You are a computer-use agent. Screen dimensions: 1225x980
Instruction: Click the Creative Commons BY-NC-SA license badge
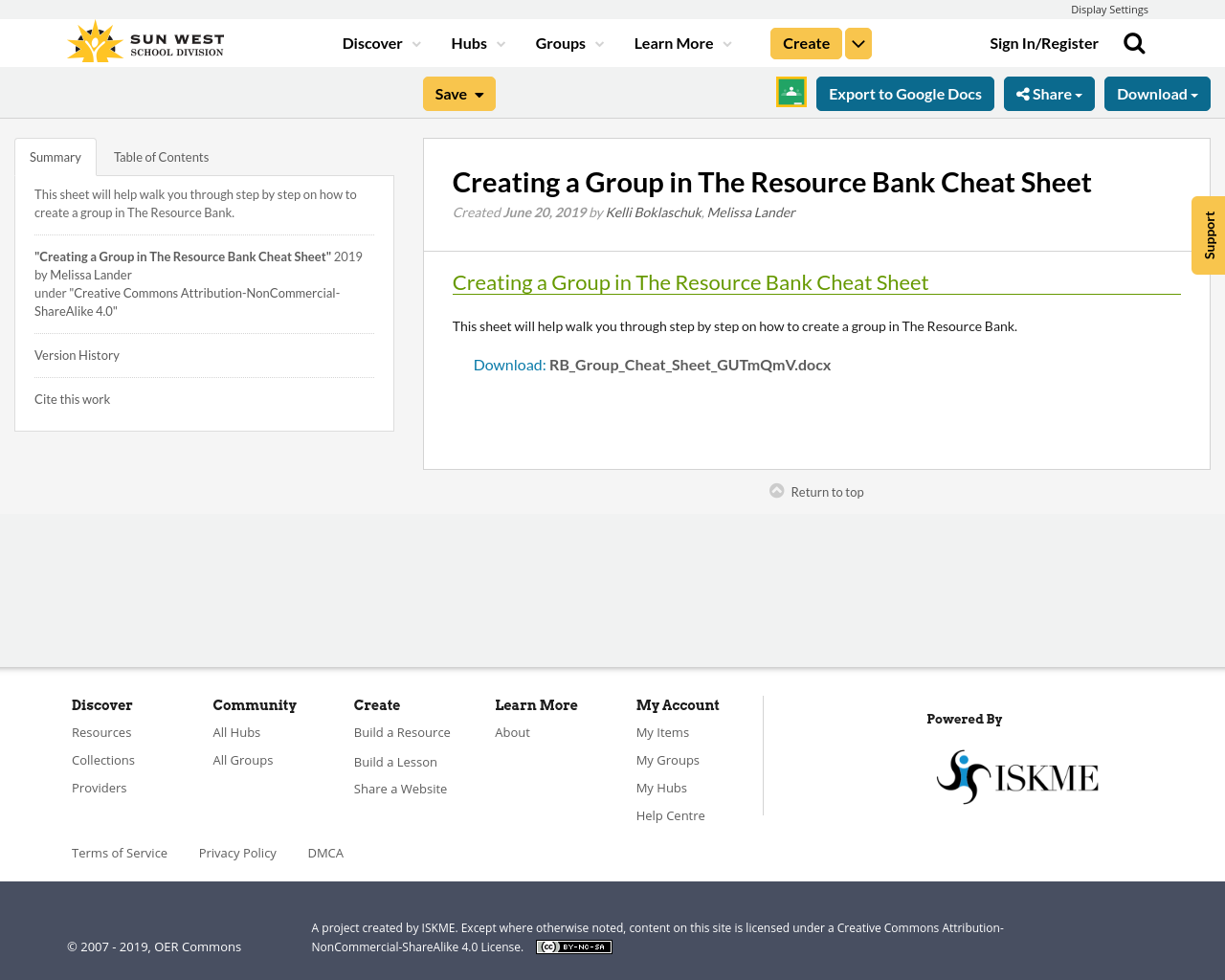pos(573,946)
